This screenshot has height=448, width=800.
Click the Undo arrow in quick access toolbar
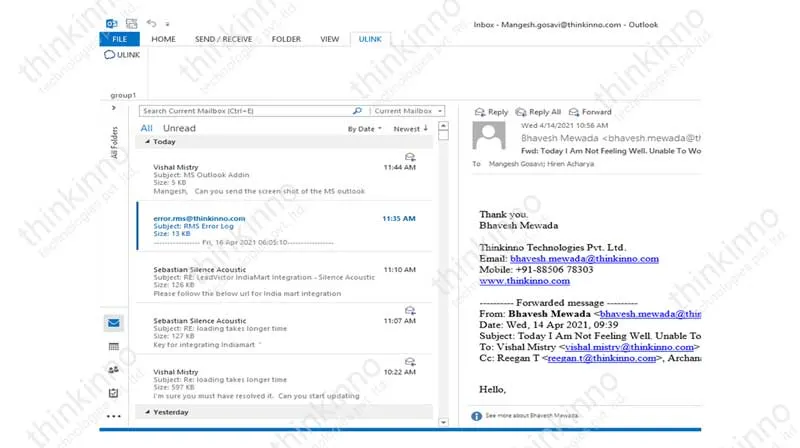[152, 23]
